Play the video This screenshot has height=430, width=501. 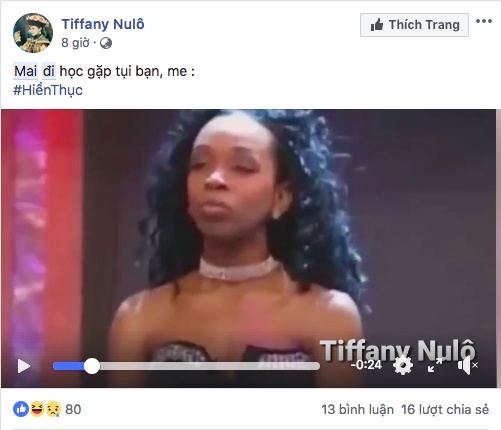[x=24, y=366]
